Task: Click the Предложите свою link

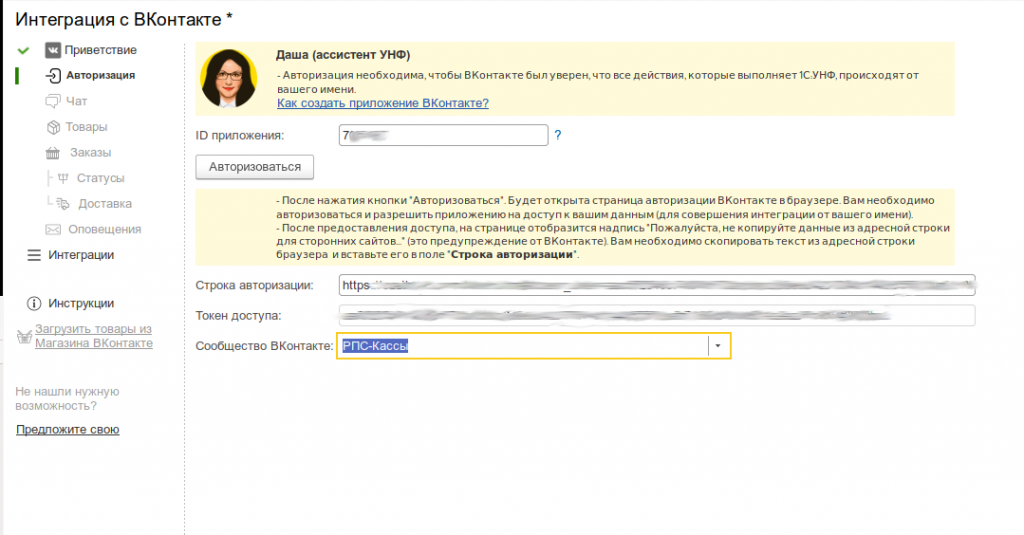Action: point(68,429)
